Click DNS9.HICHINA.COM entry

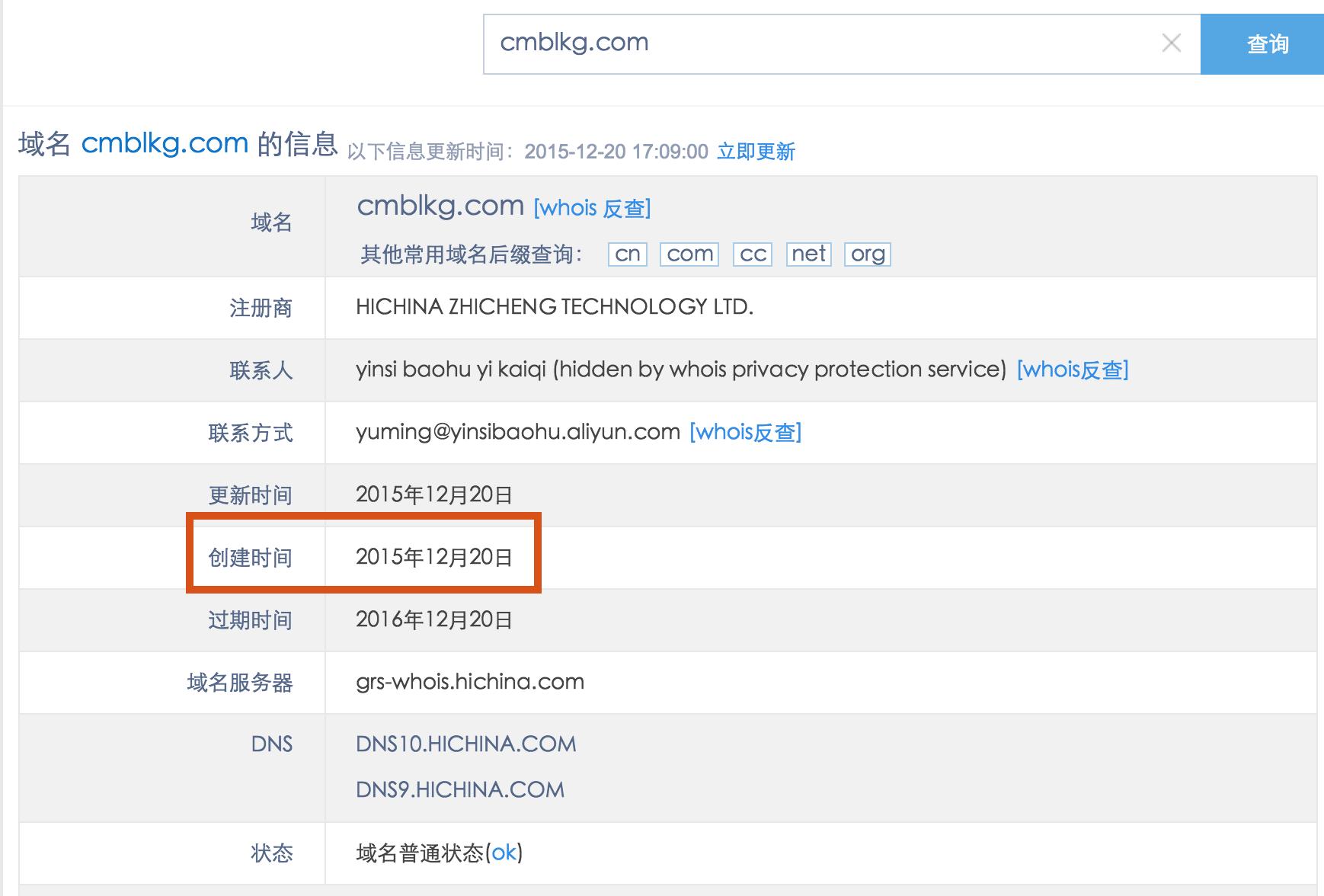[x=460, y=789]
